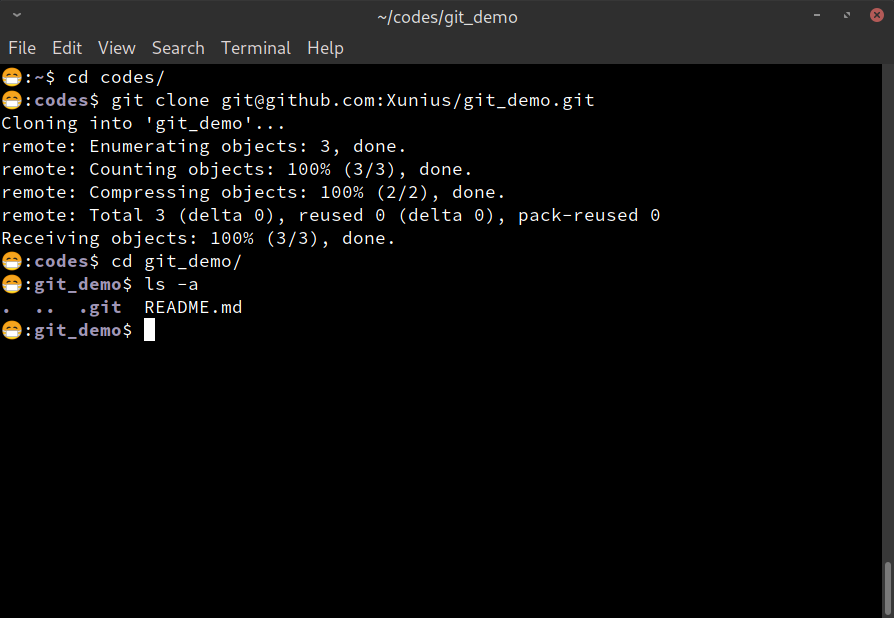The width and height of the screenshot is (894, 618).
Task: Click README.md in the ls output
Action: (193, 307)
